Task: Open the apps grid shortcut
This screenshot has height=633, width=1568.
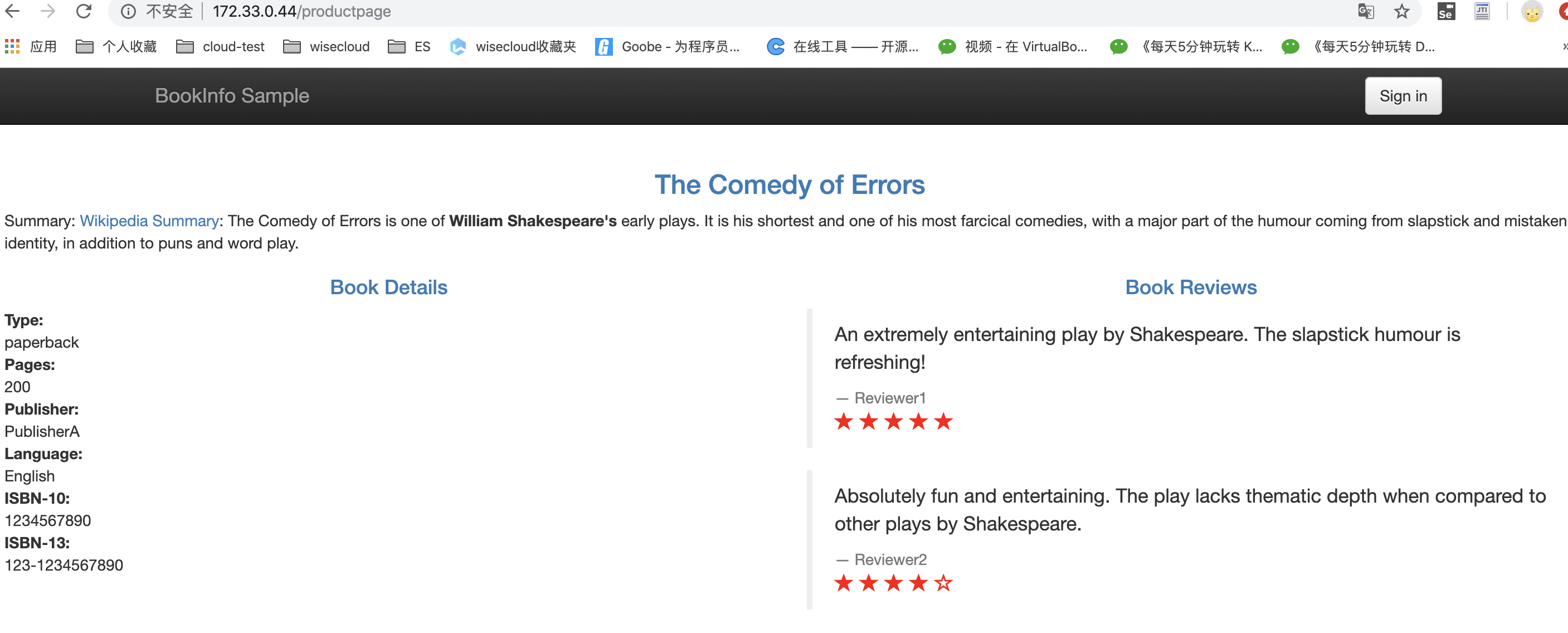Action: pyautogui.click(x=12, y=46)
